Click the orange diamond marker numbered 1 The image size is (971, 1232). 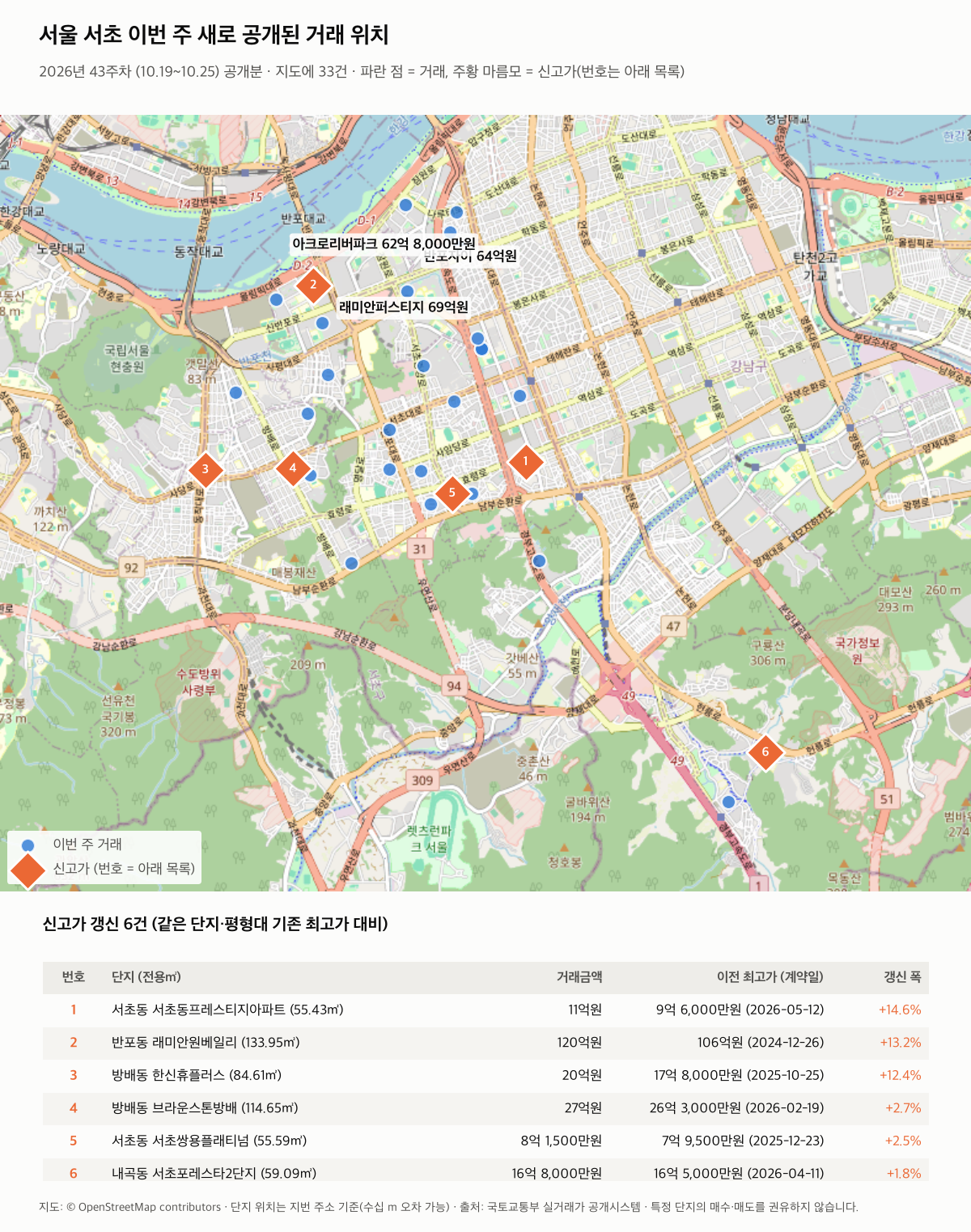coord(525,462)
